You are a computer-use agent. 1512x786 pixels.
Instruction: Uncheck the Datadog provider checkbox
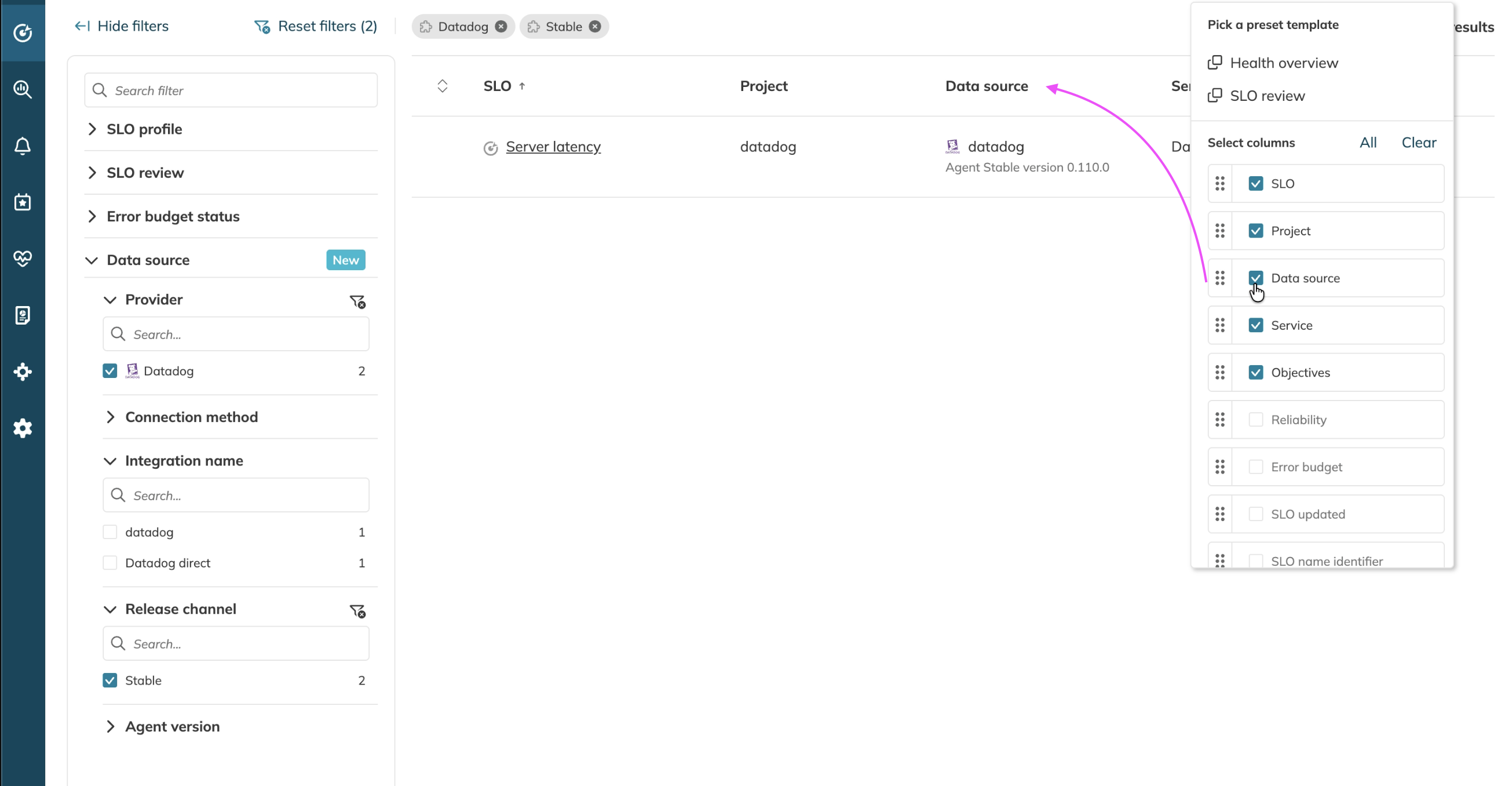[109, 370]
